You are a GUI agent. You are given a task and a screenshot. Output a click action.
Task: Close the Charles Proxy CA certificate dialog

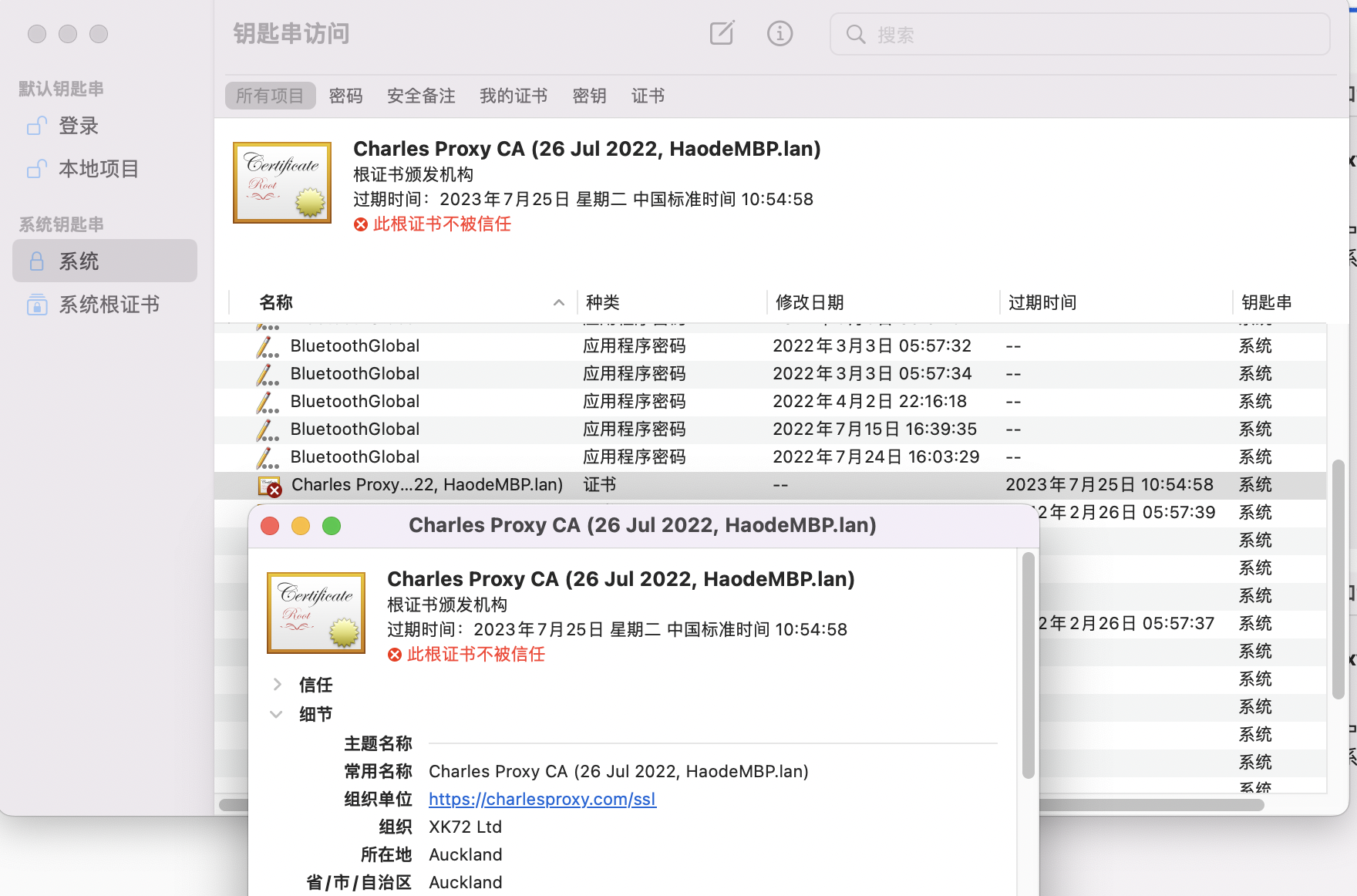pos(270,526)
